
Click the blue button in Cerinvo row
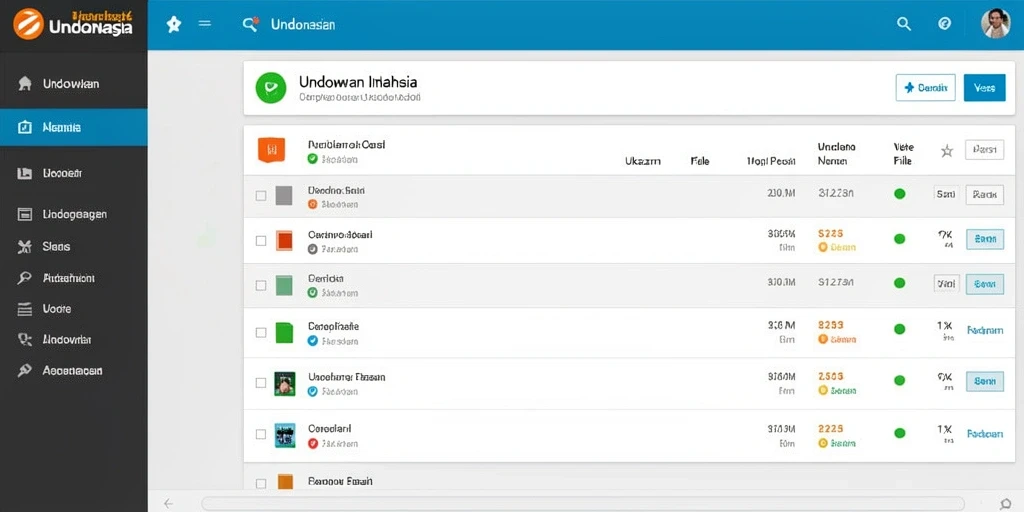click(x=984, y=240)
